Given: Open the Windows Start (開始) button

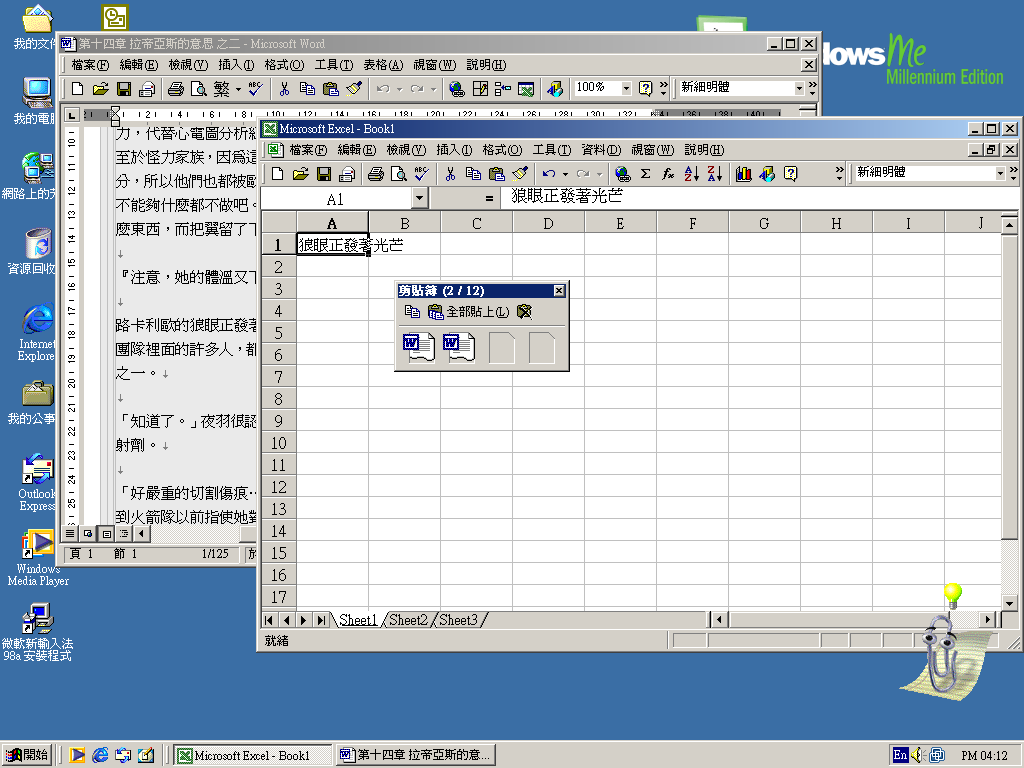Looking at the screenshot, I should click(27, 755).
